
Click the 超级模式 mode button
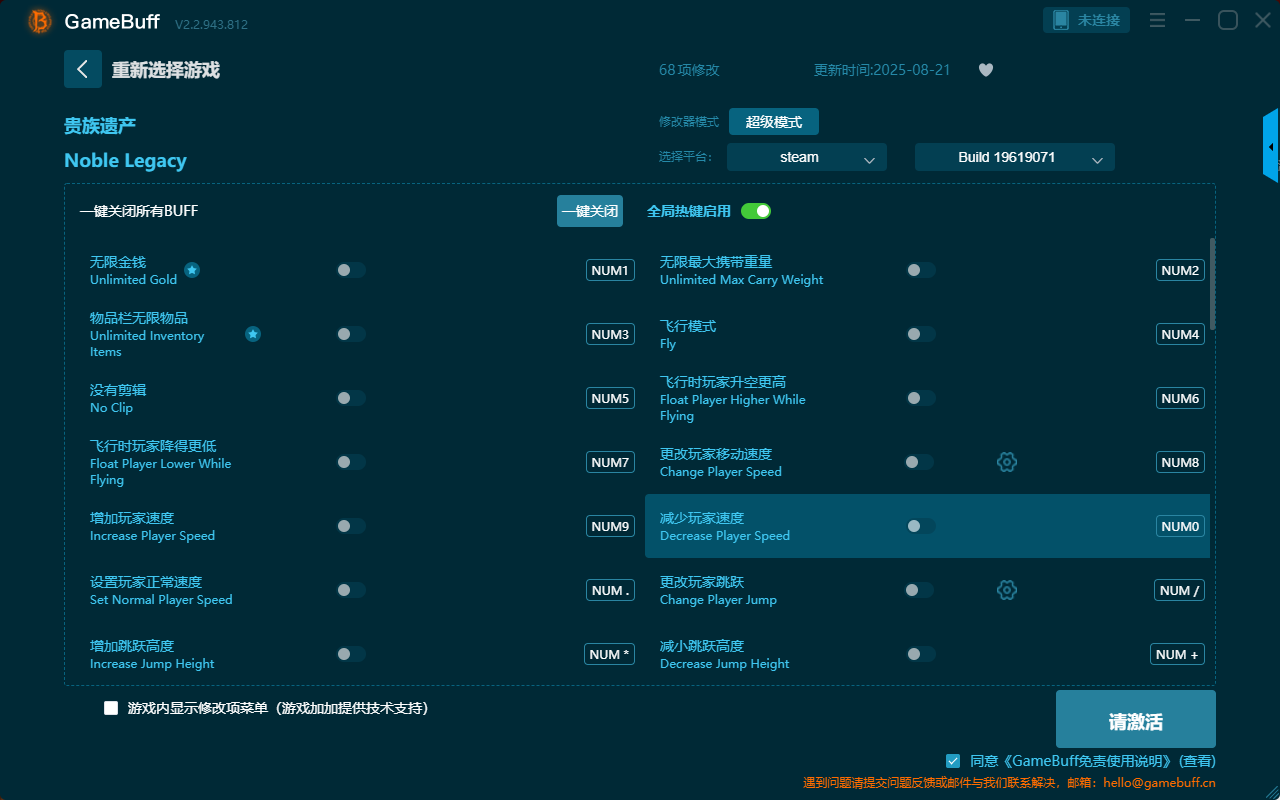coord(774,122)
